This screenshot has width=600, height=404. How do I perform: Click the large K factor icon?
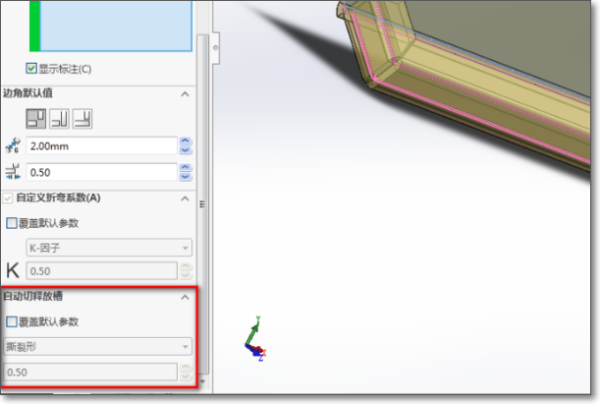13,270
